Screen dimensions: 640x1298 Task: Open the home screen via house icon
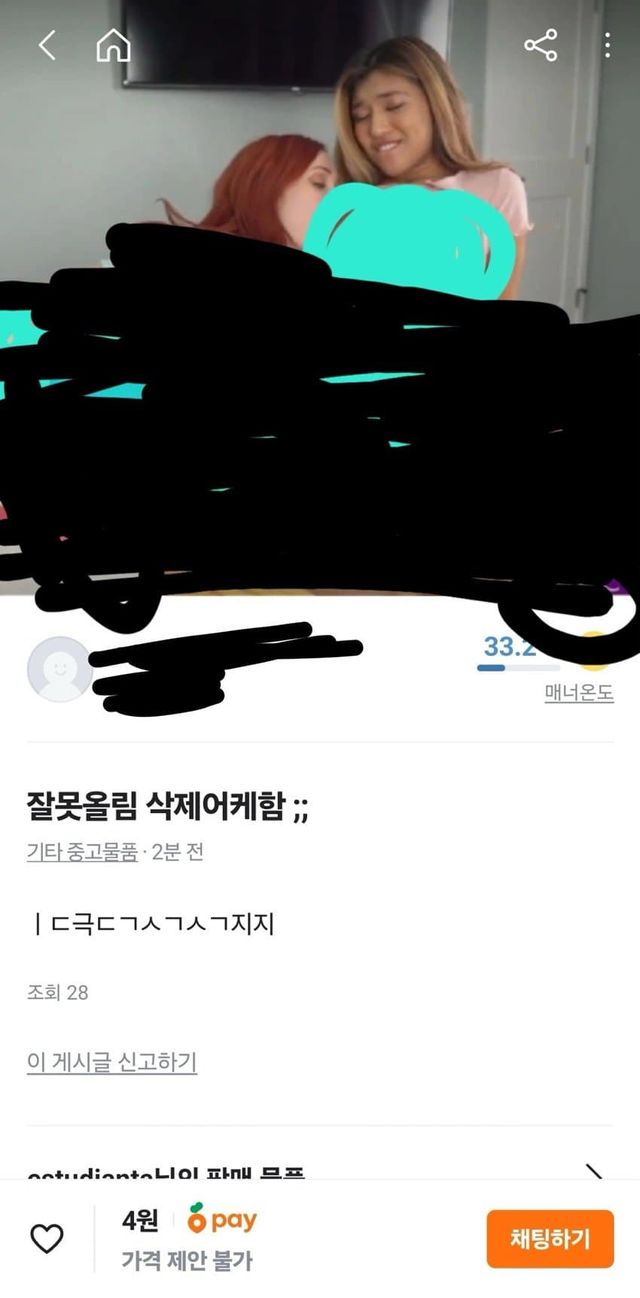click(x=113, y=45)
